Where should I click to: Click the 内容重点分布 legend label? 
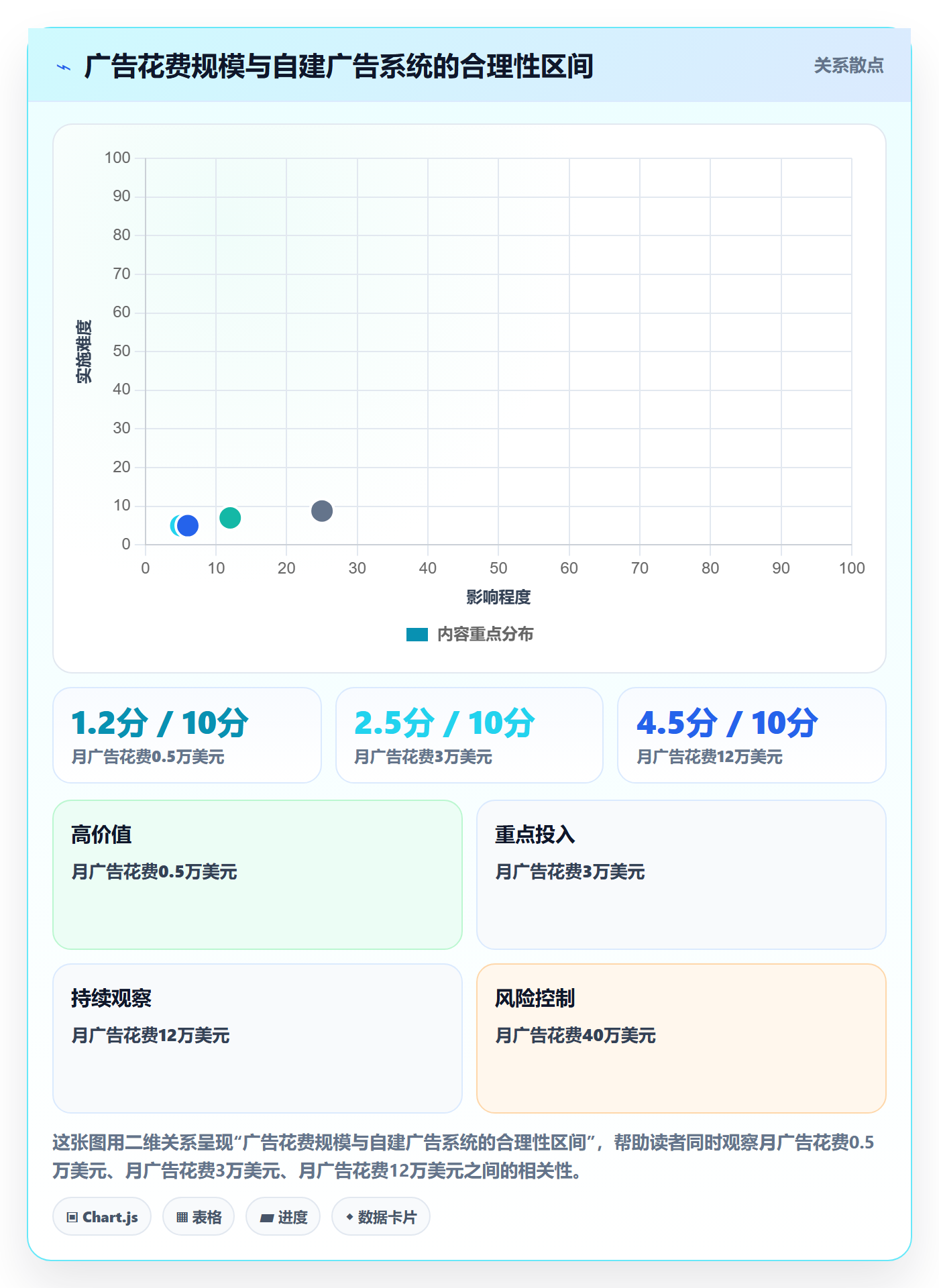tap(485, 635)
